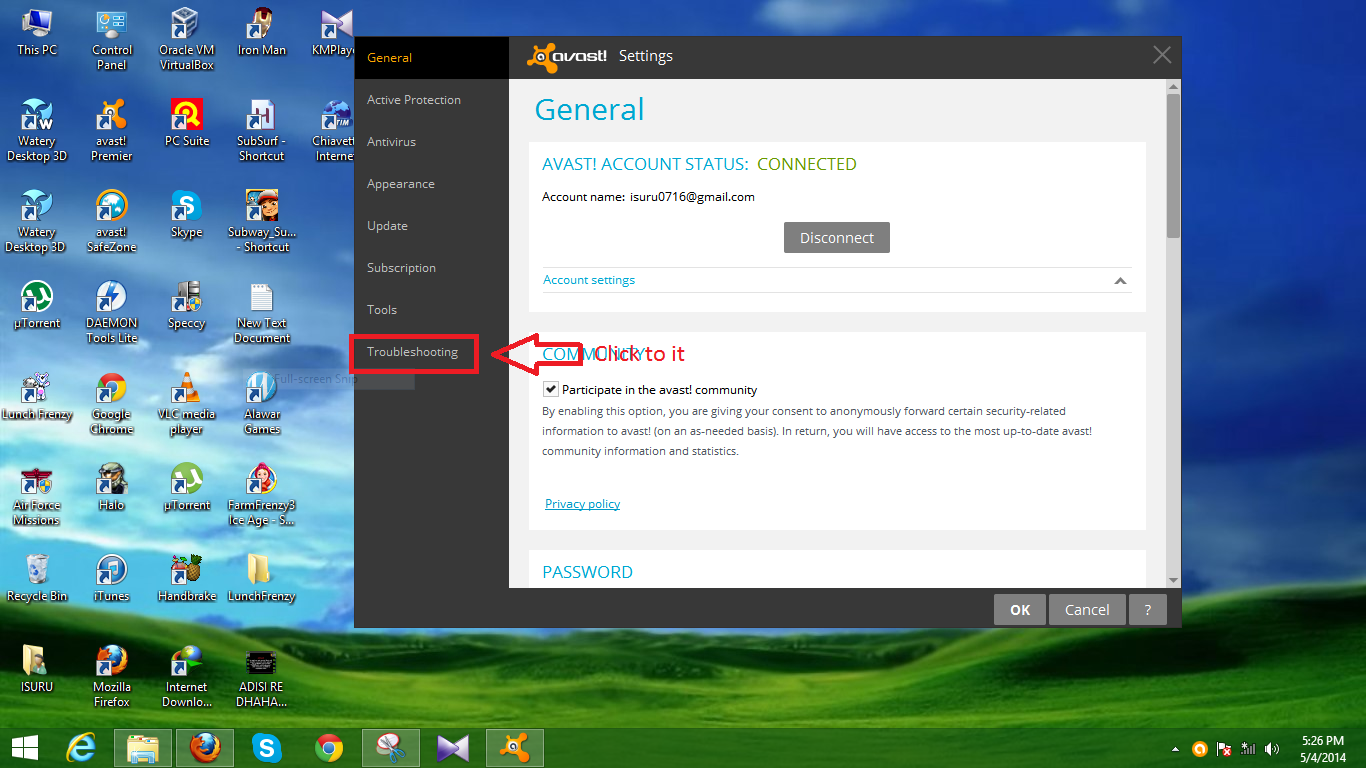
Task: Select the Iron Man desktop shortcut
Action: [x=262, y=32]
